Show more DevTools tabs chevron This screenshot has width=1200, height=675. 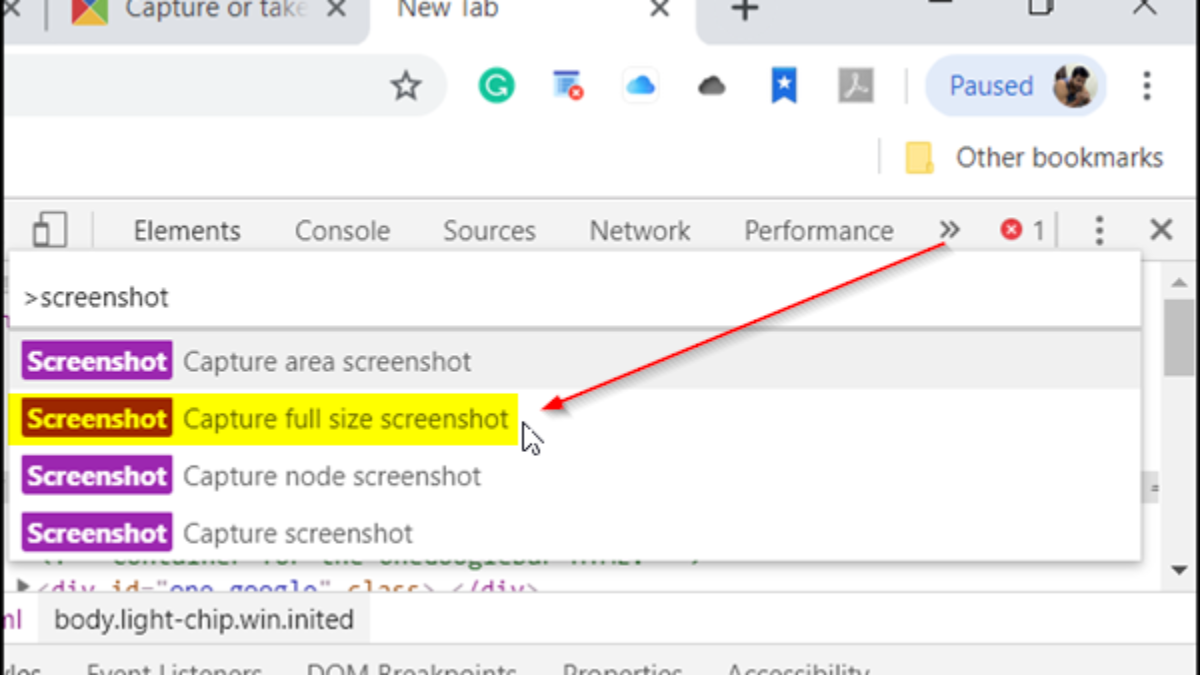tap(949, 230)
